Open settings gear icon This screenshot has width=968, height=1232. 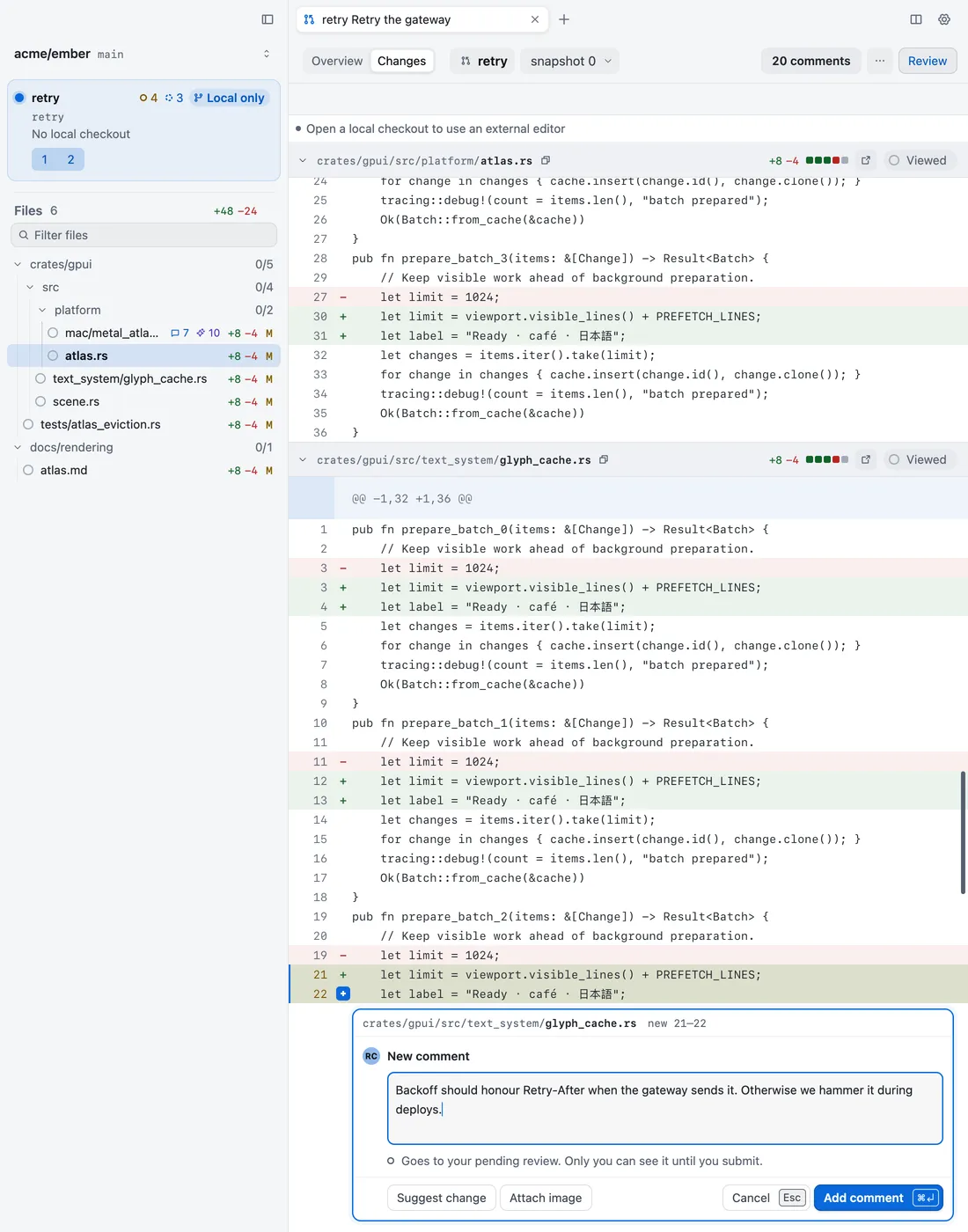coord(944,19)
